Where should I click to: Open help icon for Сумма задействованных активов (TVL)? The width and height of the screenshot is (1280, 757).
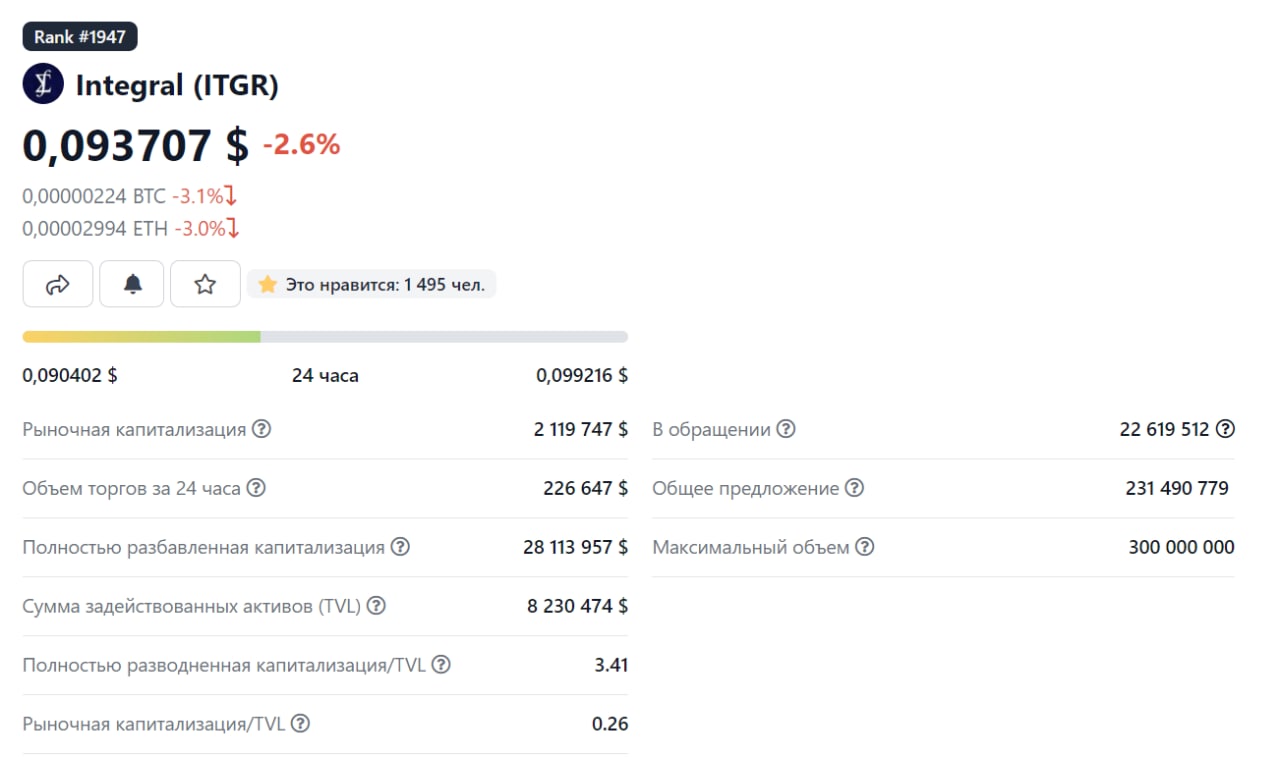click(376, 606)
